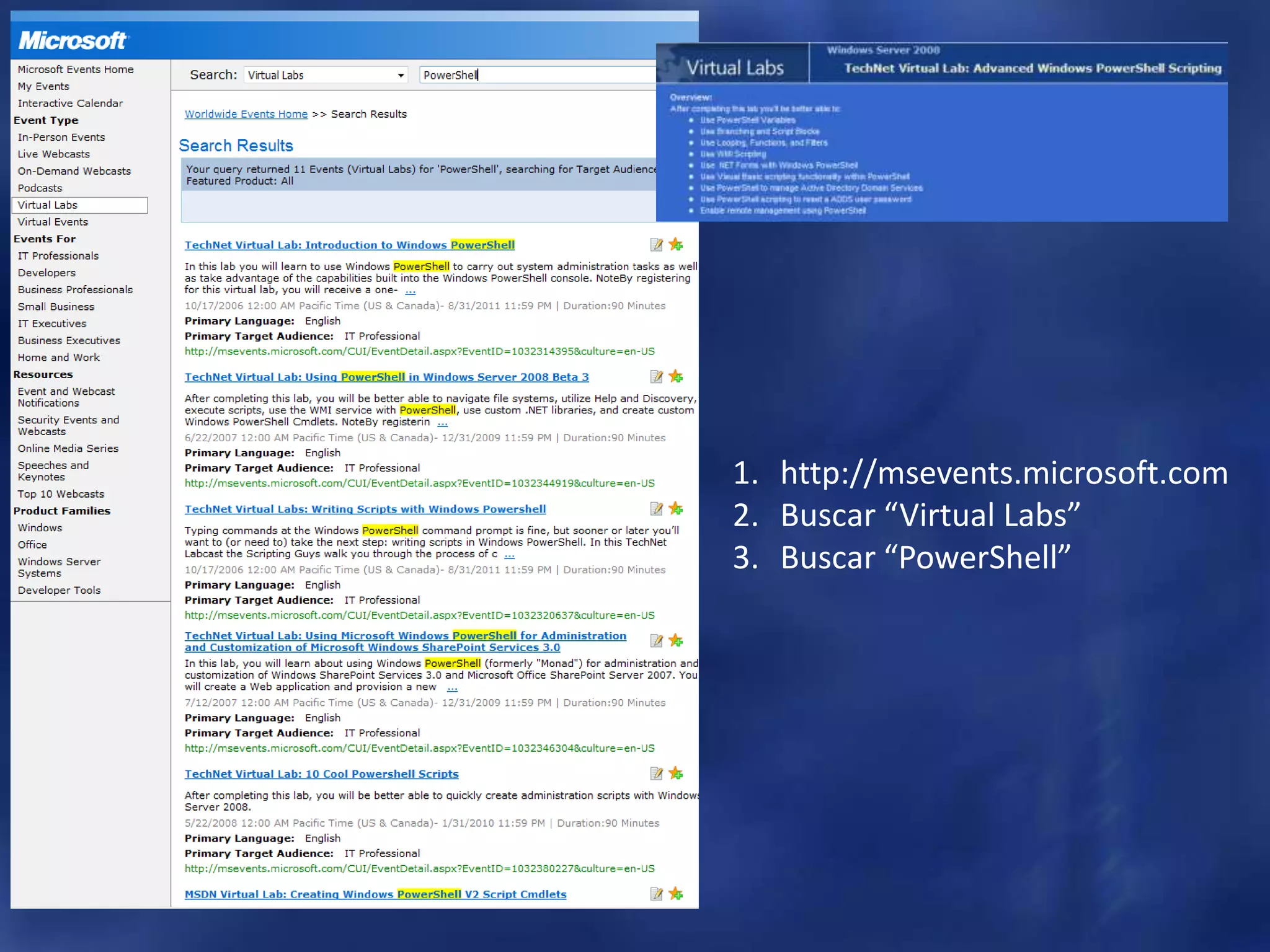Image resolution: width=1270 pixels, height=952 pixels.
Task: Expand the ellipsis after 'provision a new'
Action: click(x=453, y=687)
